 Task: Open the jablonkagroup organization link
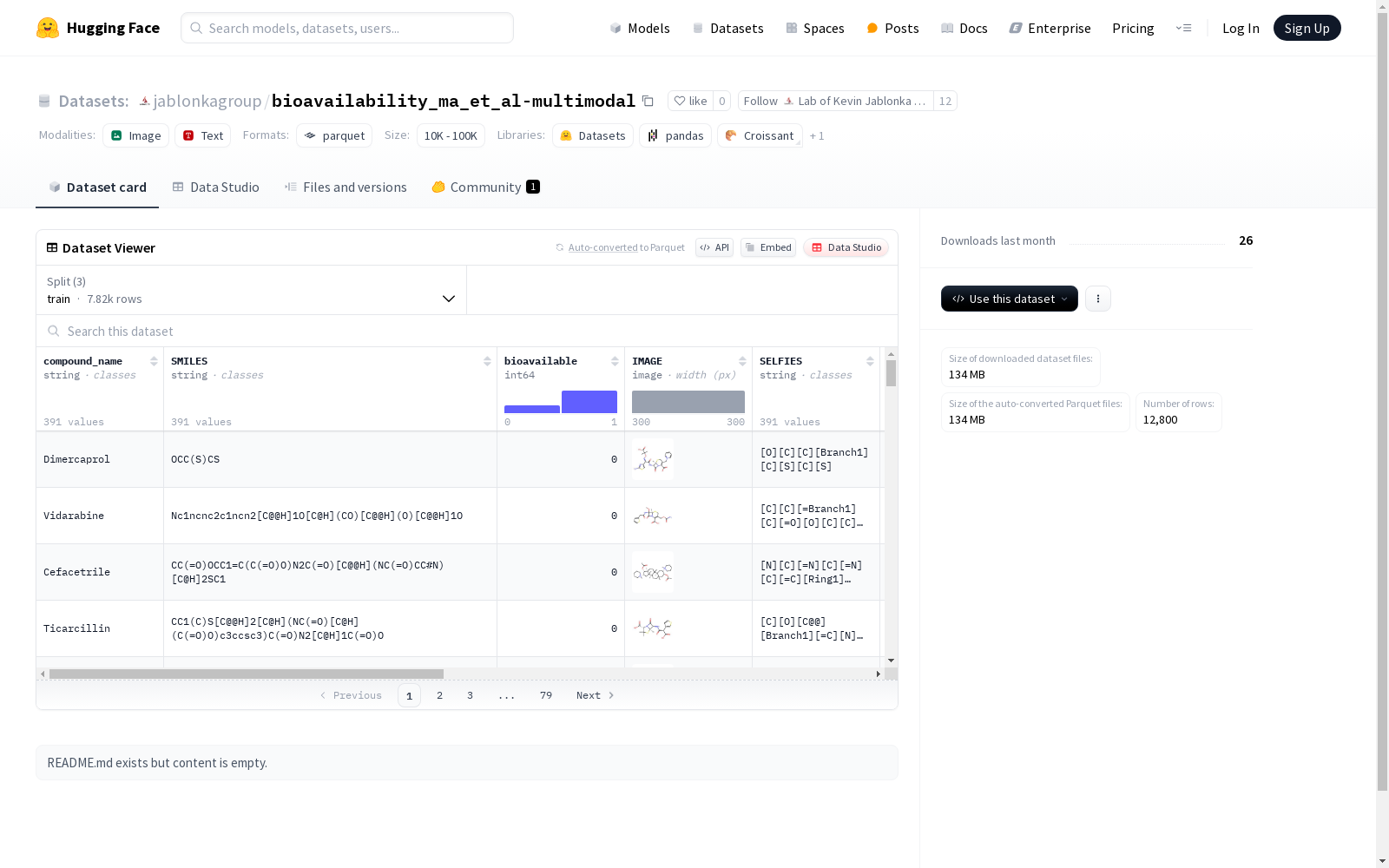coord(207,101)
